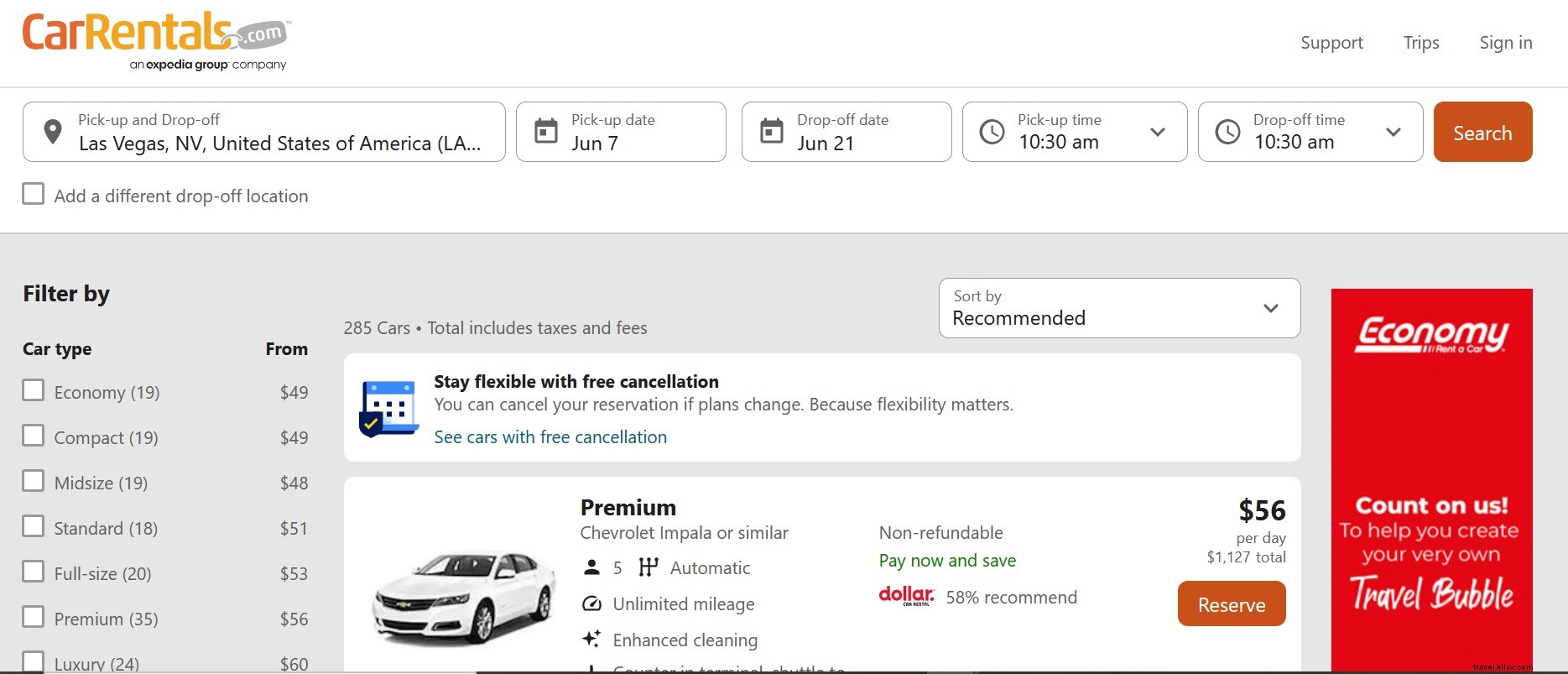The width and height of the screenshot is (1568, 674).
Task: Enable the Midsize car type checkbox
Action: (34, 482)
